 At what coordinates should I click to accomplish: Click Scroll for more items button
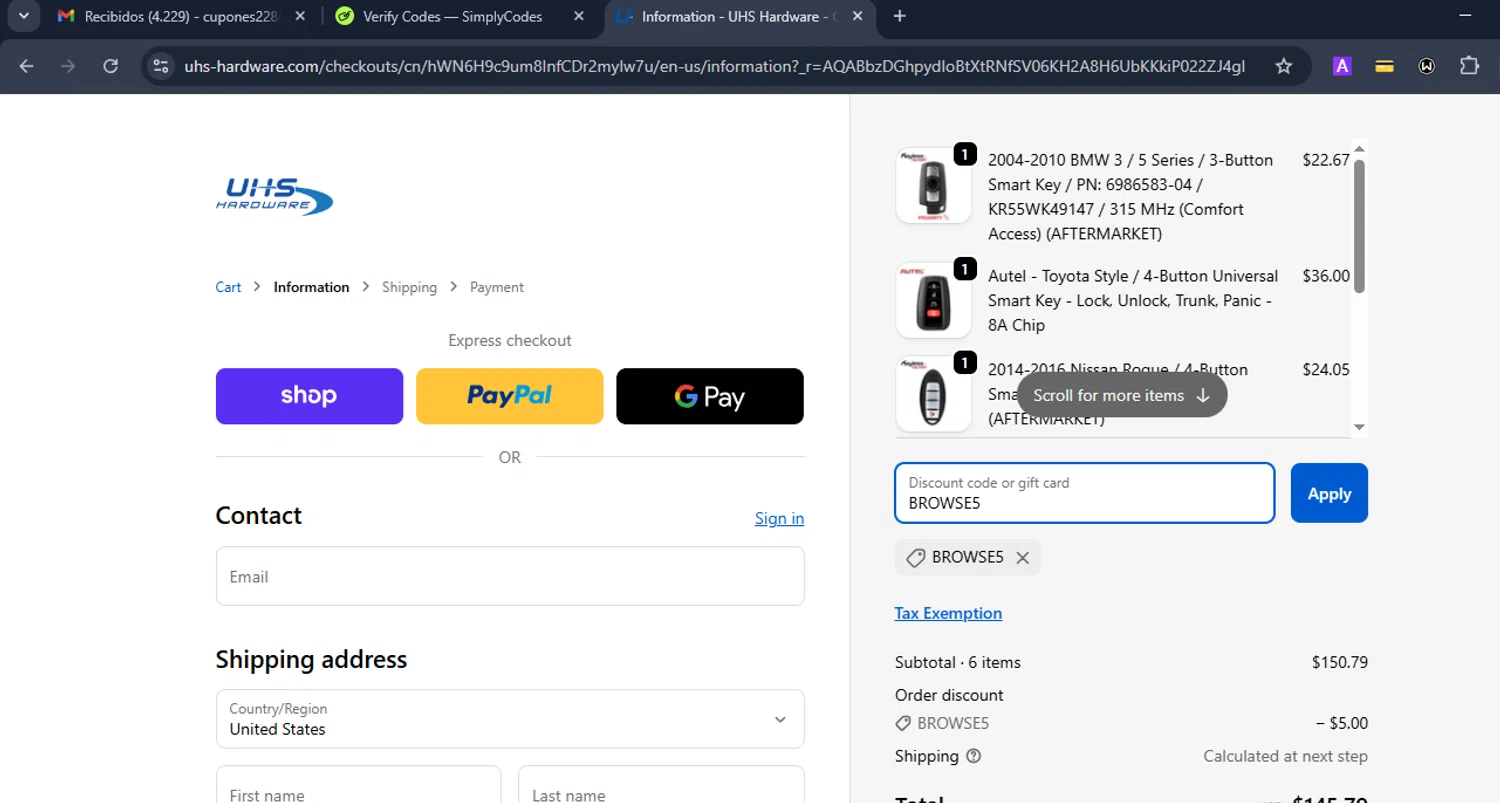click(x=1122, y=395)
